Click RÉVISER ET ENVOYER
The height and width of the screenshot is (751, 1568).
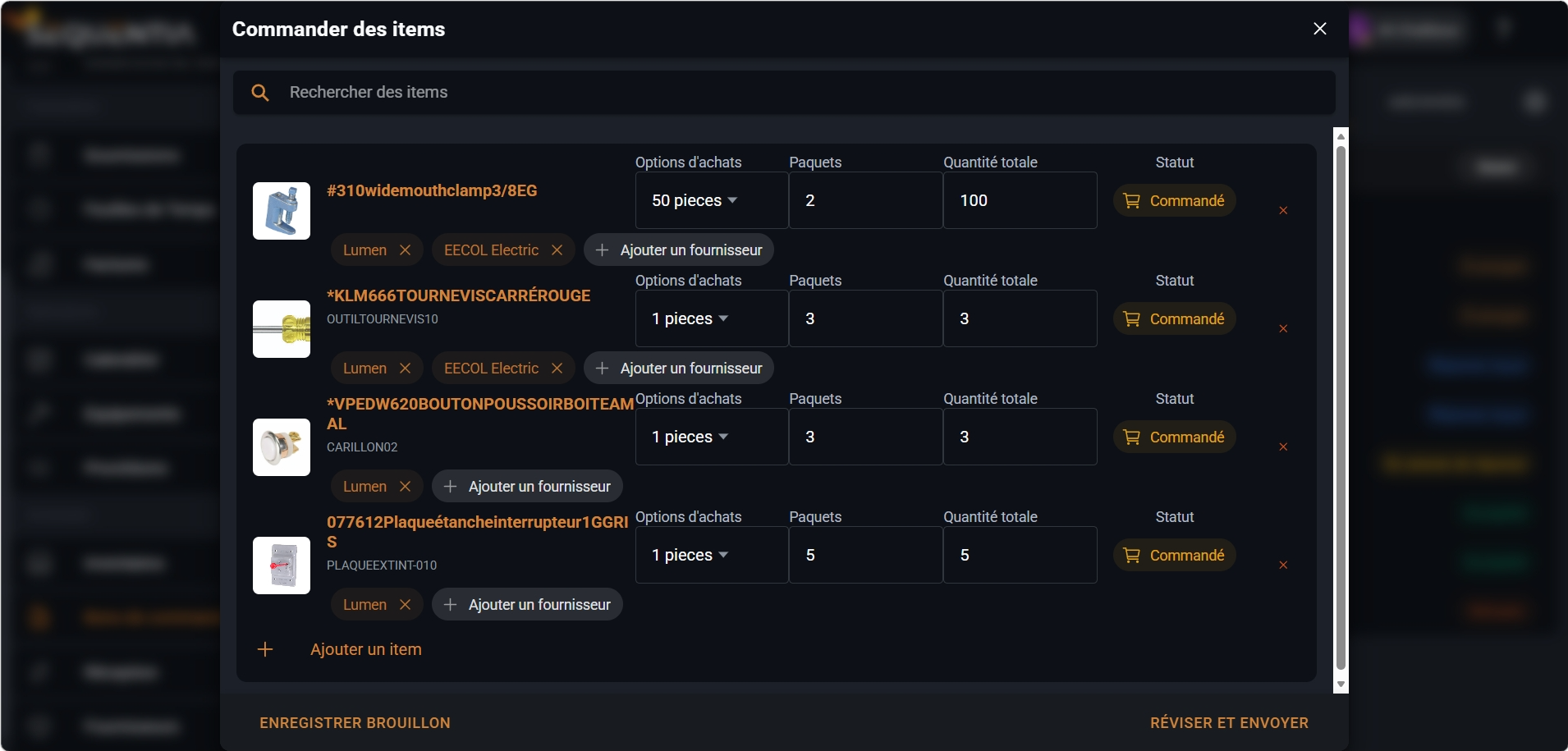[x=1229, y=723]
